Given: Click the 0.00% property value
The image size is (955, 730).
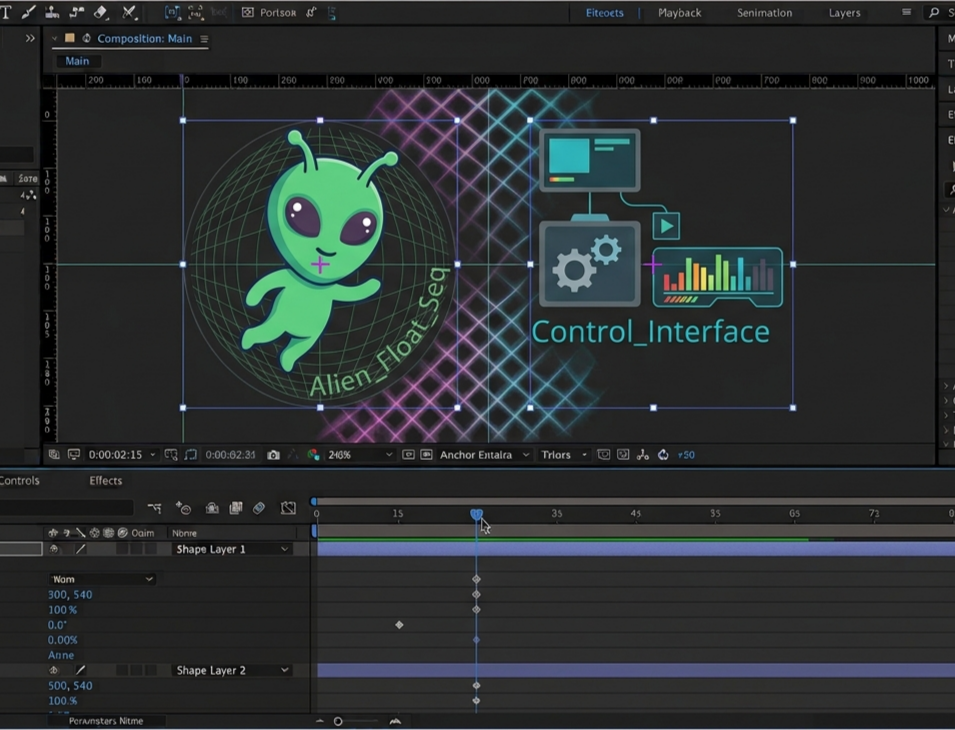Looking at the screenshot, I should pyautogui.click(x=63, y=640).
